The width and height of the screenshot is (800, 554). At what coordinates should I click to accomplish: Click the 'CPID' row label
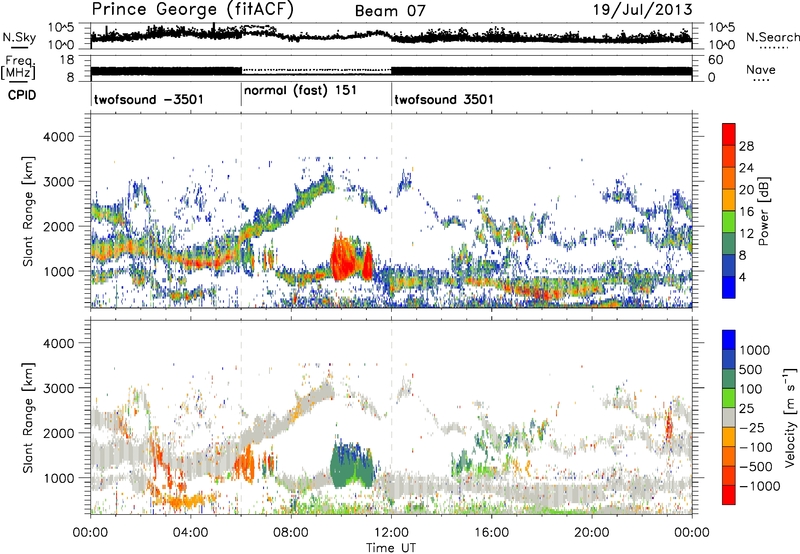tap(22, 95)
